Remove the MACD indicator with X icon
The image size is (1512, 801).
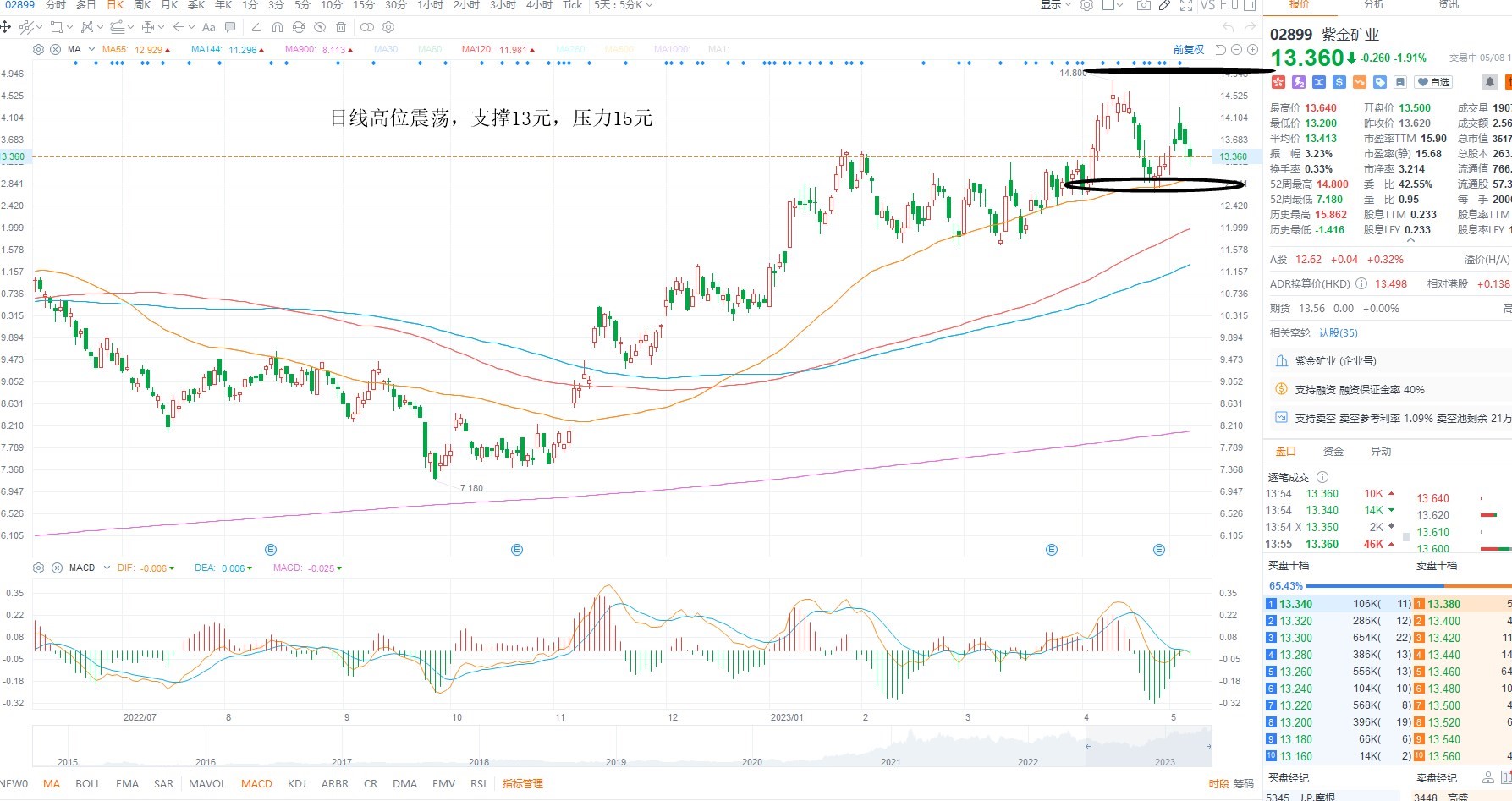56,568
